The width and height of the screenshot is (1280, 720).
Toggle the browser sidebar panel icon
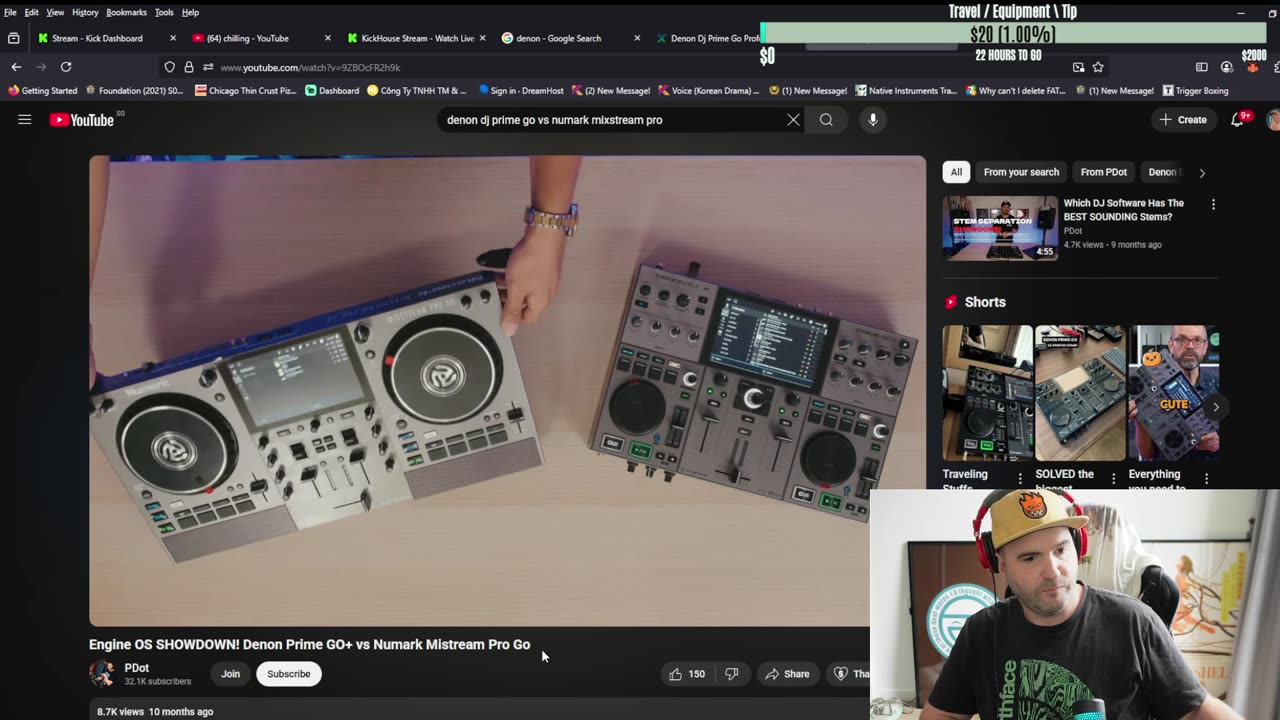click(1202, 67)
